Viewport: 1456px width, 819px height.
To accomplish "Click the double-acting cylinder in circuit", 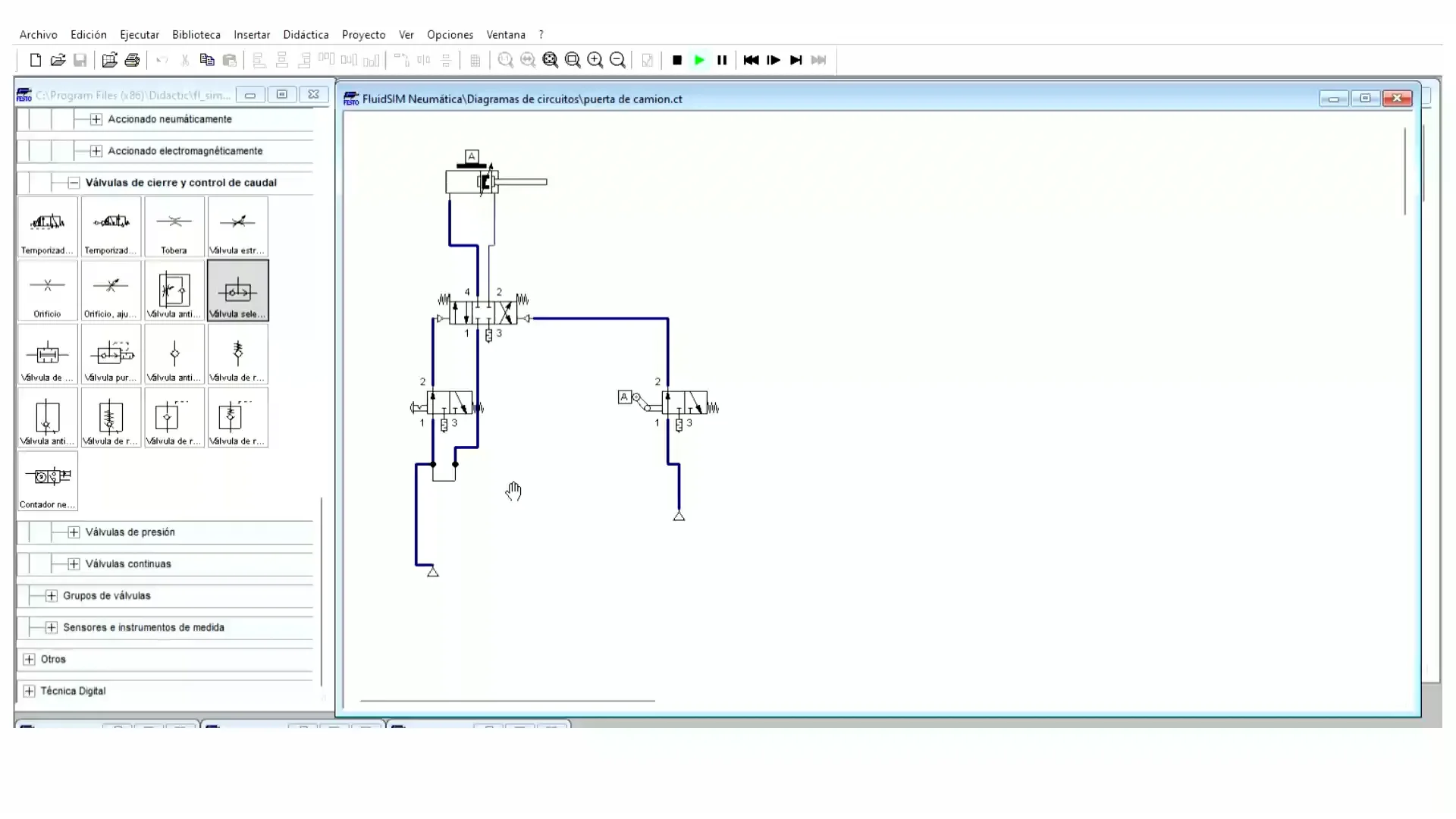I will [x=496, y=182].
